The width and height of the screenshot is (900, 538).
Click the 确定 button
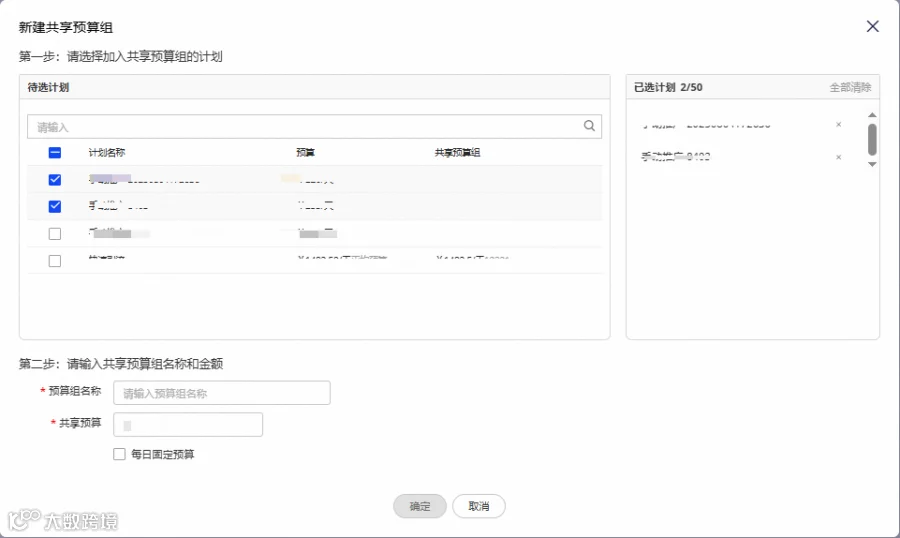pos(420,506)
